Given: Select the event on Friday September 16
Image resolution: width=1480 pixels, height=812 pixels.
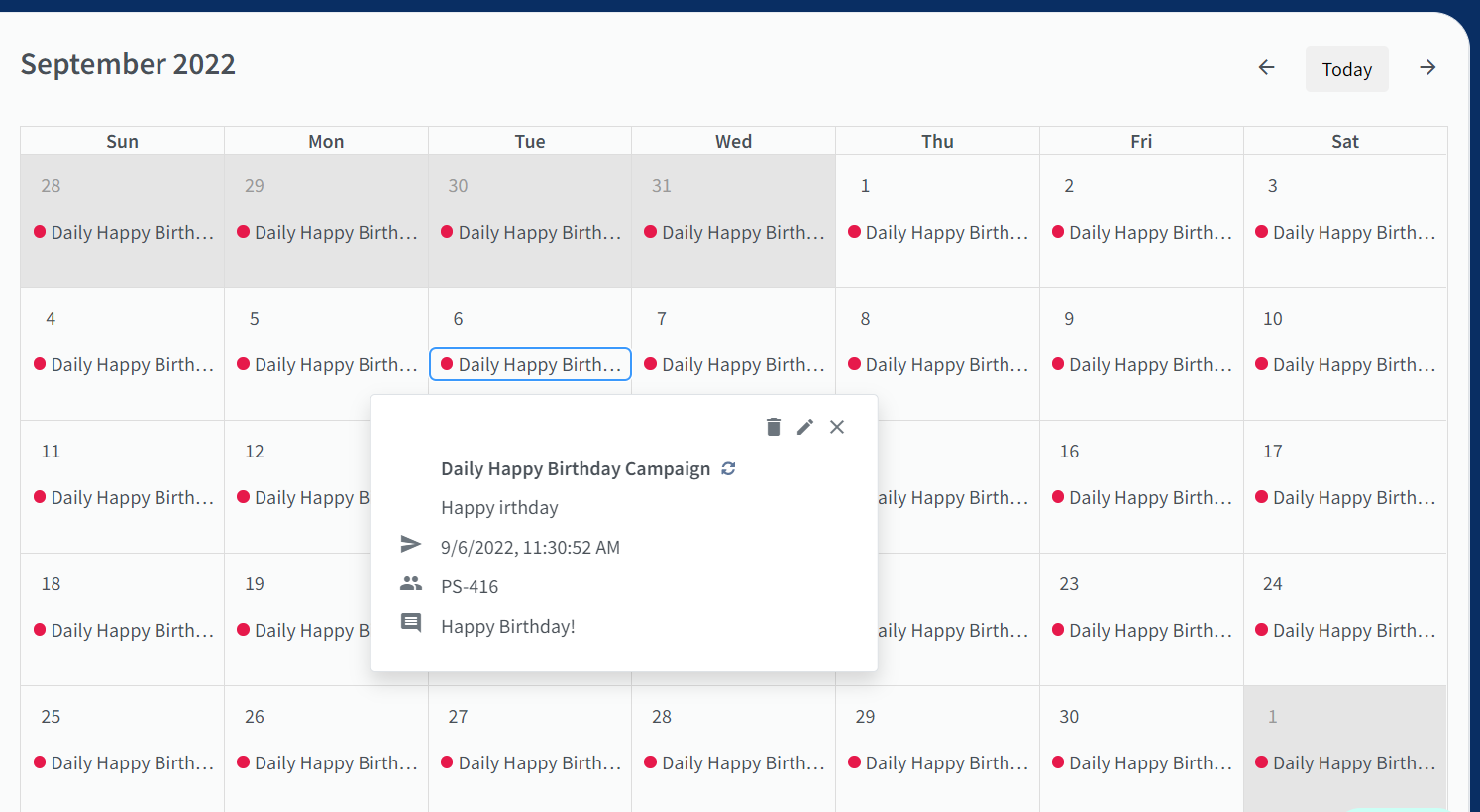Looking at the screenshot, I should (x=1141, y=497).
